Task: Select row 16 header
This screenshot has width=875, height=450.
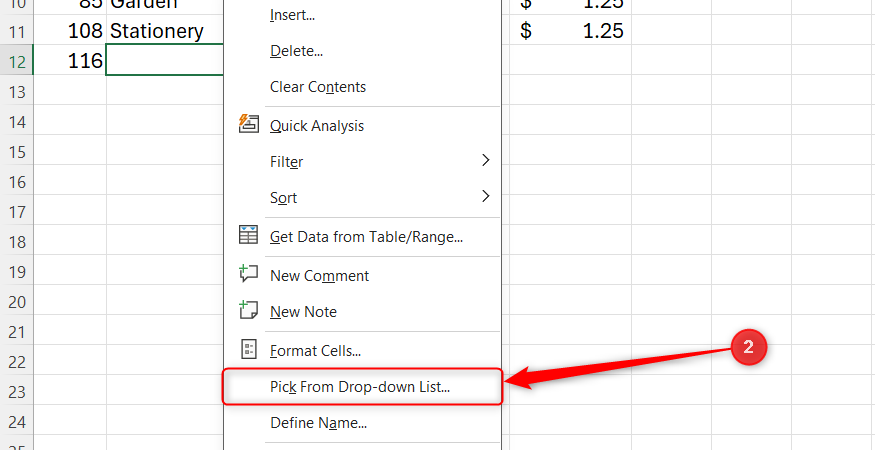Action: click(17, 181)
